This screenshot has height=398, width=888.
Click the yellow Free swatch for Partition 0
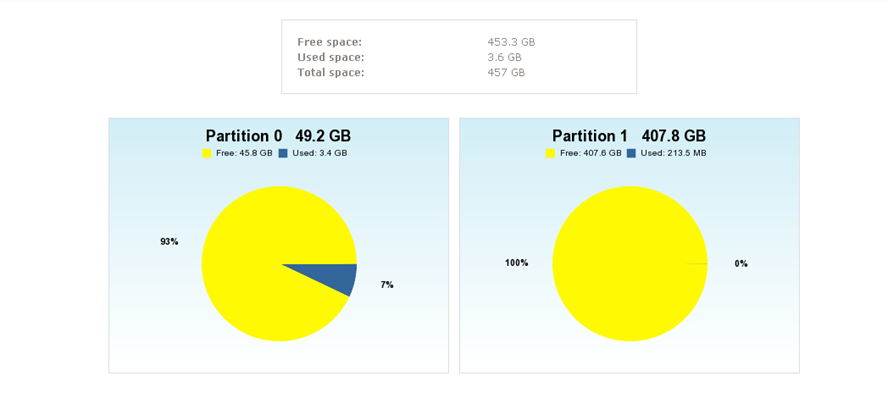point(207,153)
